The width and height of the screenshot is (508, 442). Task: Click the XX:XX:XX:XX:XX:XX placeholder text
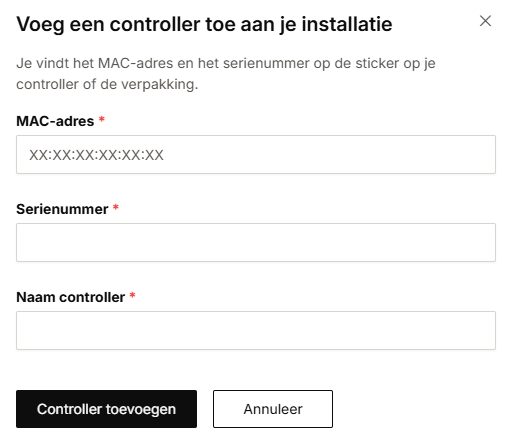click(96, 155)
